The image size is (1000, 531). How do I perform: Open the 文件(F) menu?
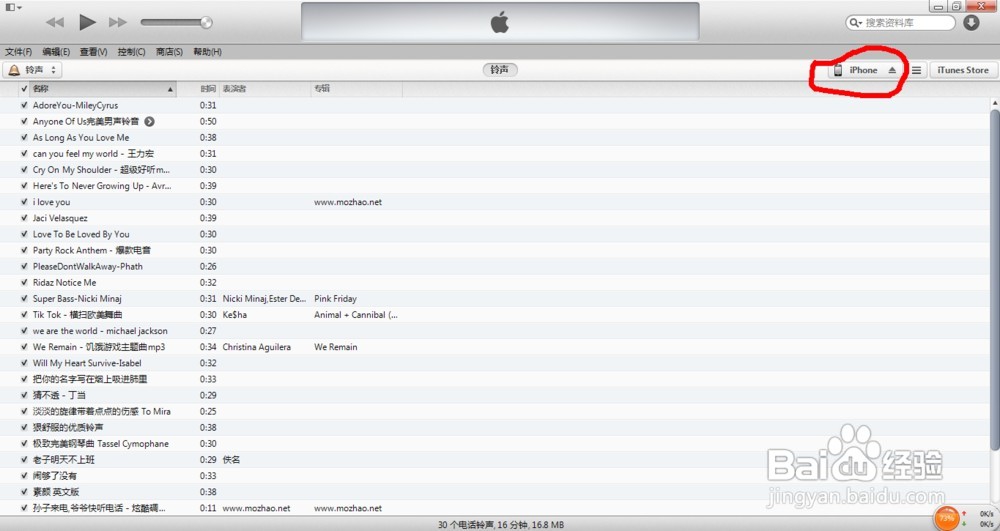[x=18, y=52]
